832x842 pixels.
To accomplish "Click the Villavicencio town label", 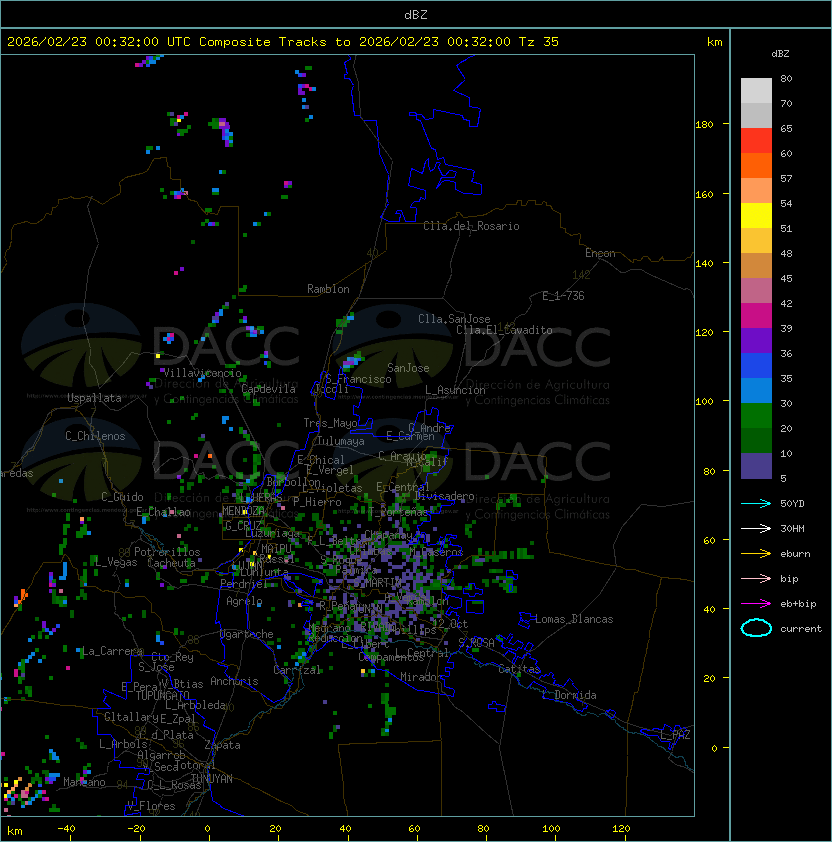I will [203, 372].
